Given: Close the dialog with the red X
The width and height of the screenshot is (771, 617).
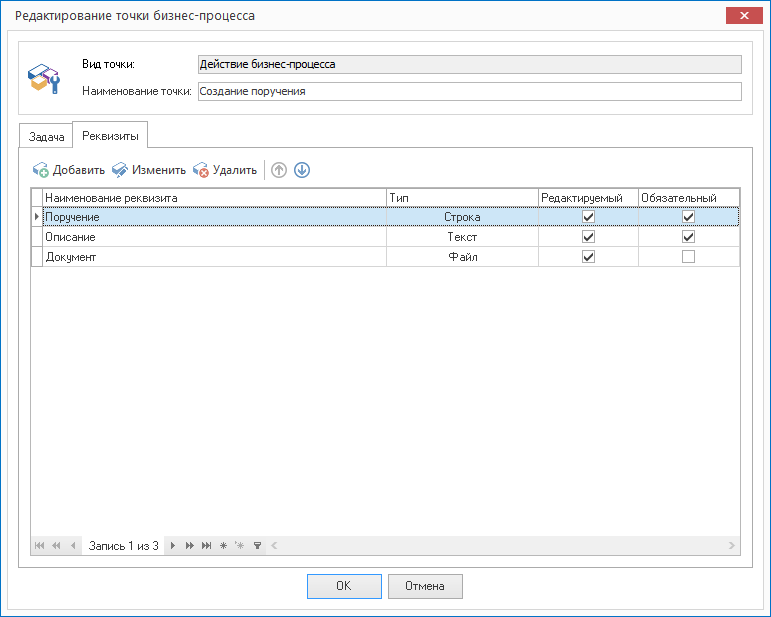Looking at the screenshot, I should pos(744,15).
